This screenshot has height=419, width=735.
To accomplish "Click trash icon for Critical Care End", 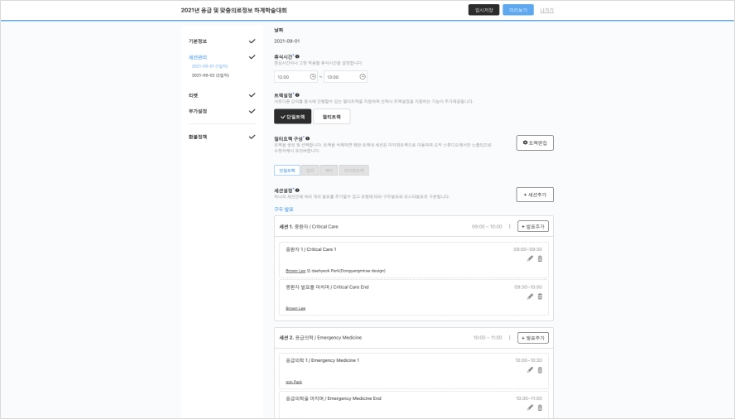I will pos(540,296).
